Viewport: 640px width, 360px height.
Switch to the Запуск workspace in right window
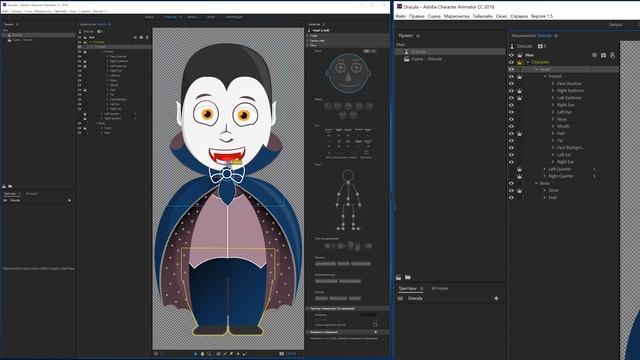(615, 24)
